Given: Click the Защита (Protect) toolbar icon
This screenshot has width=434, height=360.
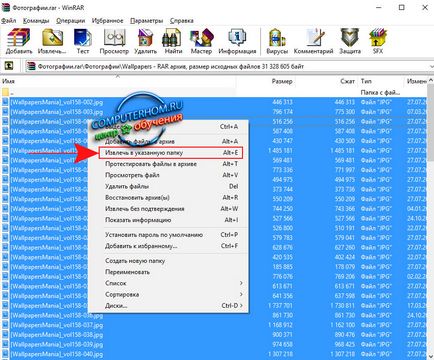Looking at the screenshot, I should 350,41.
